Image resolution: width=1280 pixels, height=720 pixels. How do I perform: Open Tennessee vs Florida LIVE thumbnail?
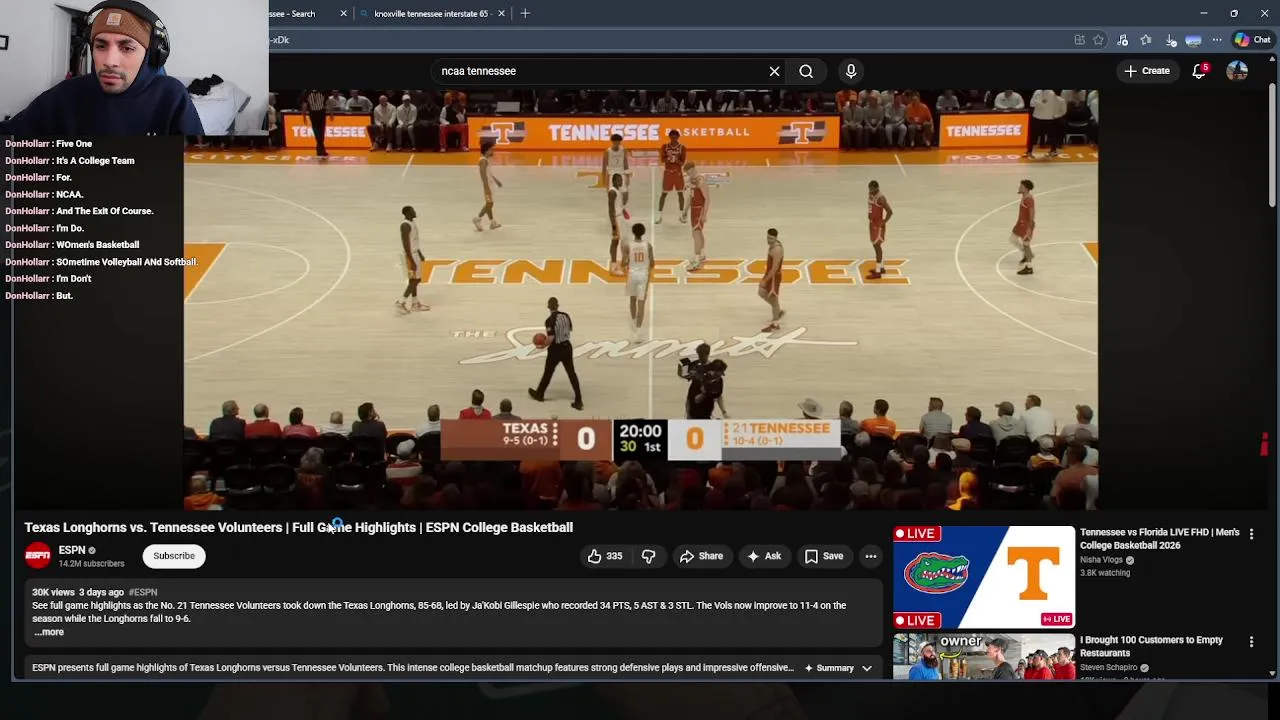click(984, 577)
